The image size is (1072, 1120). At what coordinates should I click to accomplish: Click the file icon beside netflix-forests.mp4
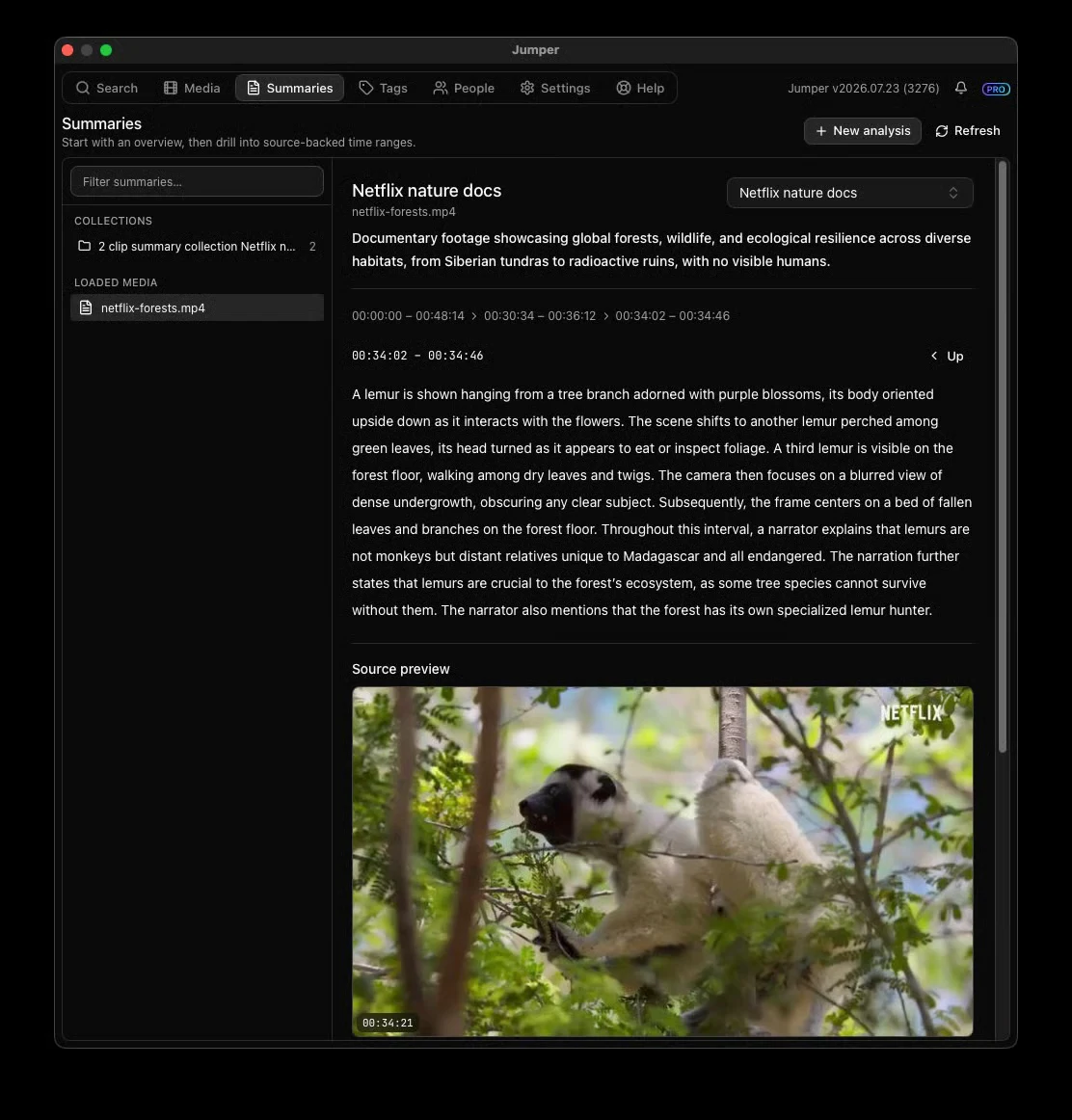point(86,307)
